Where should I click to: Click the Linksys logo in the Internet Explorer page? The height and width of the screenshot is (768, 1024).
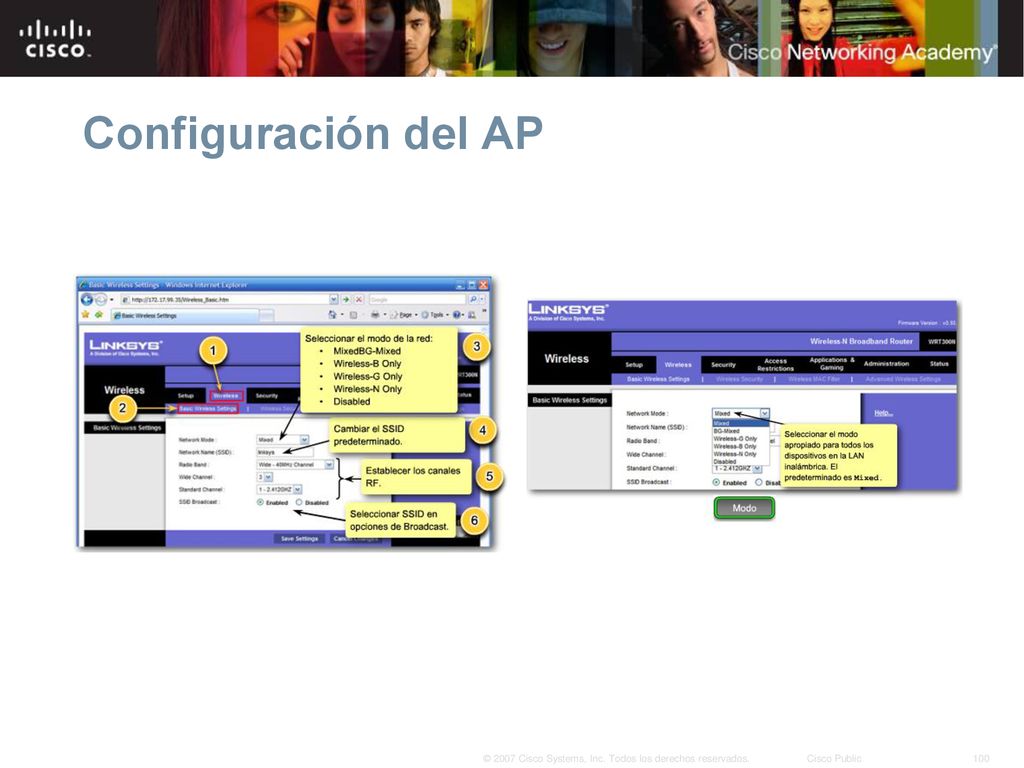[x=125, y=347]
